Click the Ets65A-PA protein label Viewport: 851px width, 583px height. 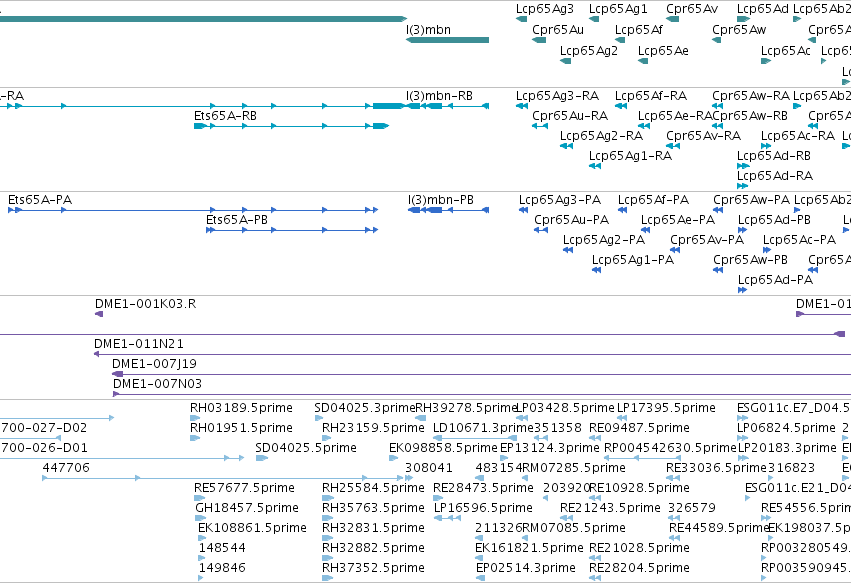[40, 200]
